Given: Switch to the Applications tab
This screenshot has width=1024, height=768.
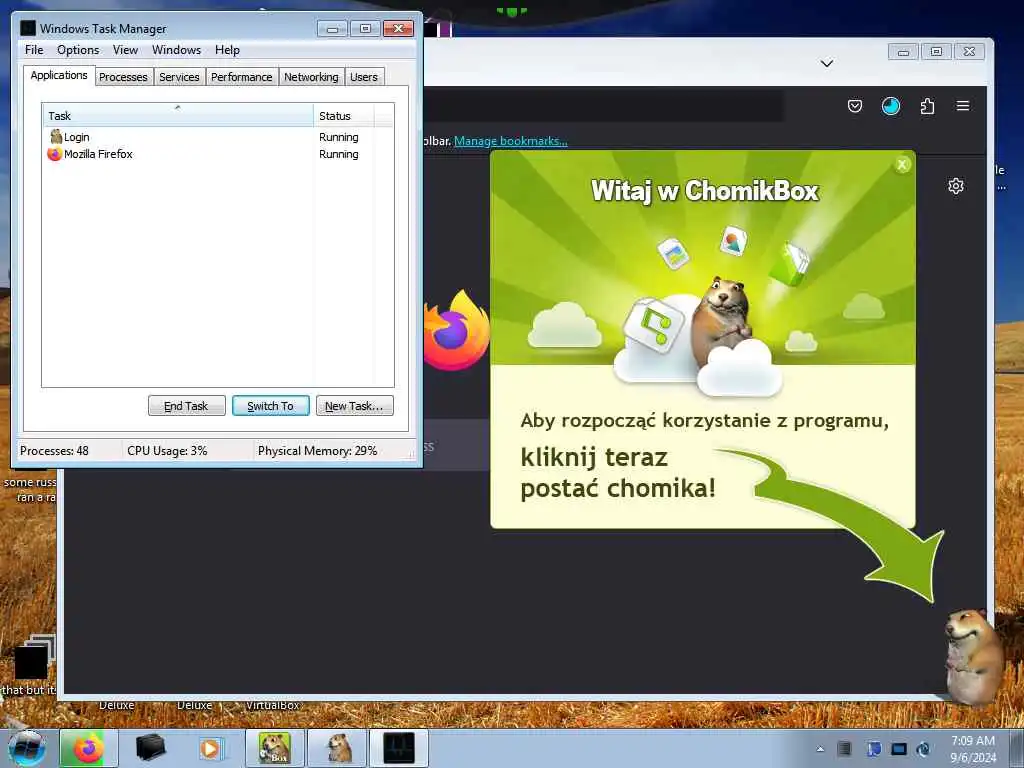Looking at the screenshot, I should (x=59, y=75).
